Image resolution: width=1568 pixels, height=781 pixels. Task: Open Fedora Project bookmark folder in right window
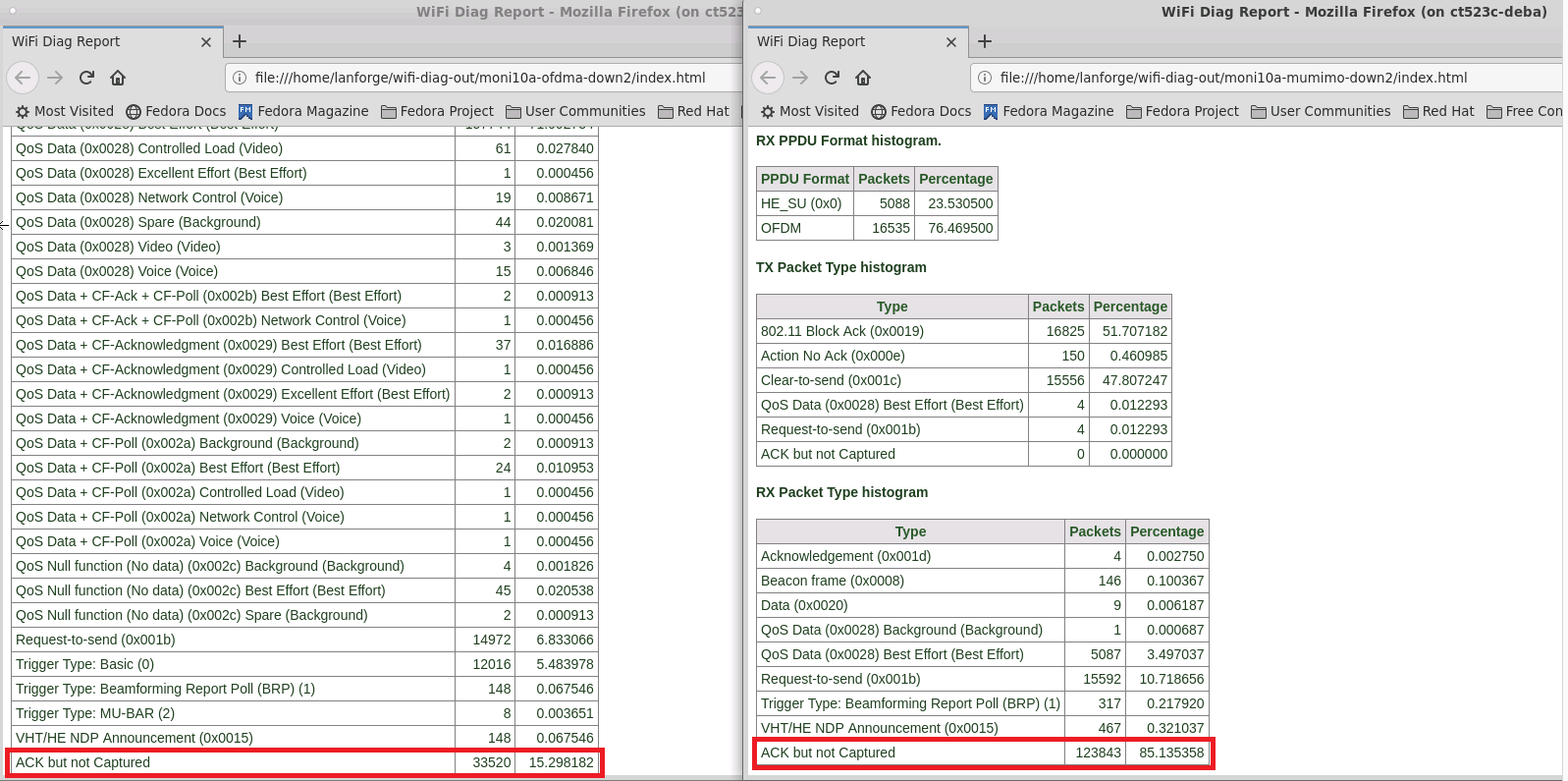(x=1182, y=111)
